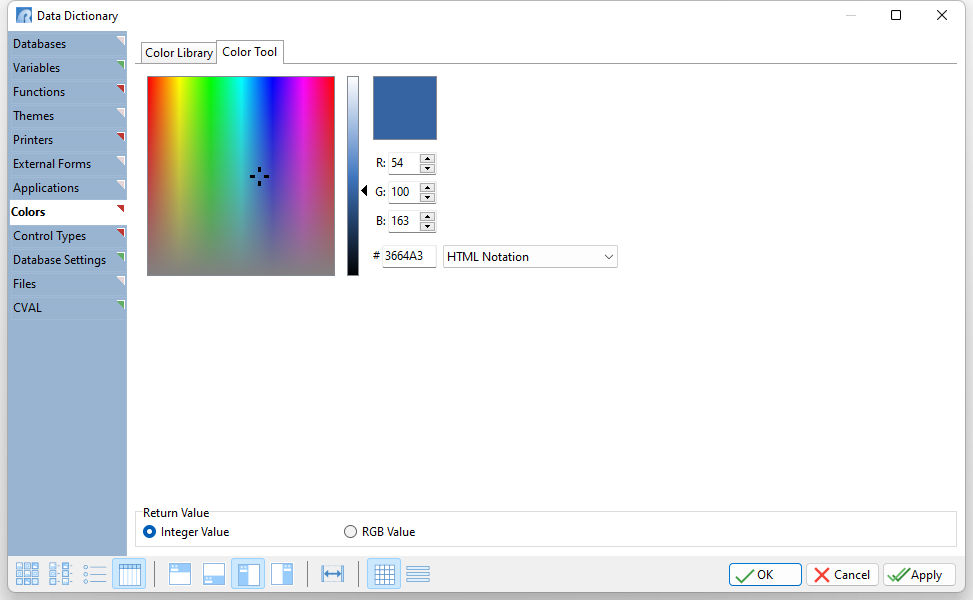Open the Printers section
This screenshot has width=973, height=600.
(68, 140)
